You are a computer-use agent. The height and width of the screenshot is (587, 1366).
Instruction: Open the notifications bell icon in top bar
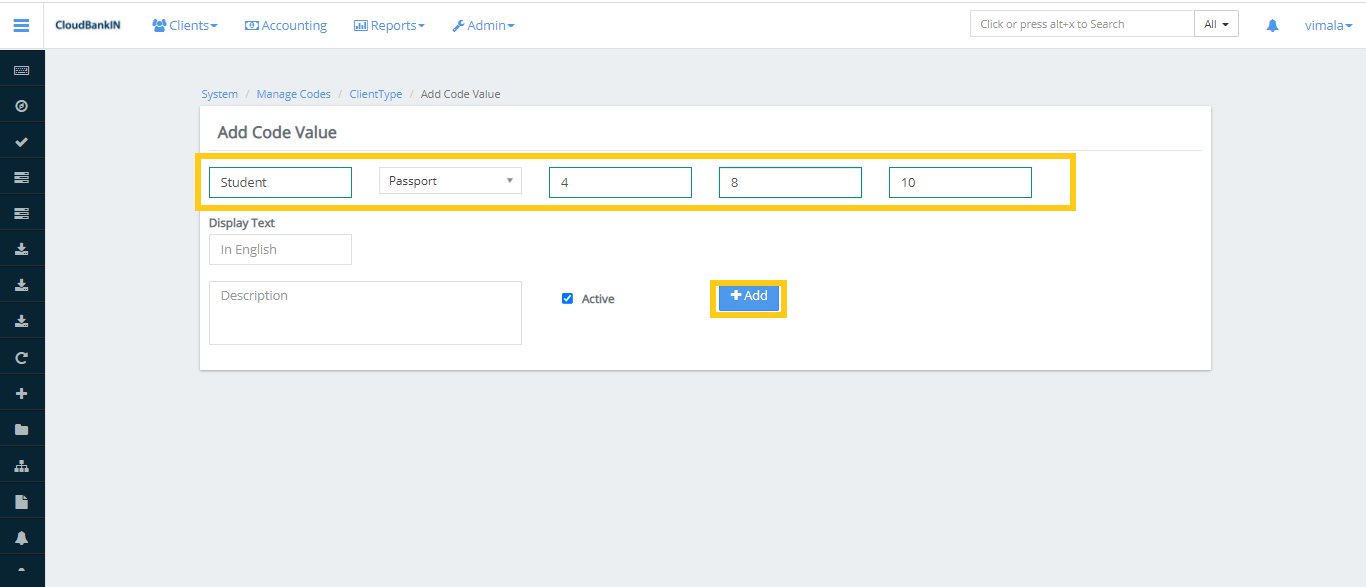click(x=1272, y=24)
